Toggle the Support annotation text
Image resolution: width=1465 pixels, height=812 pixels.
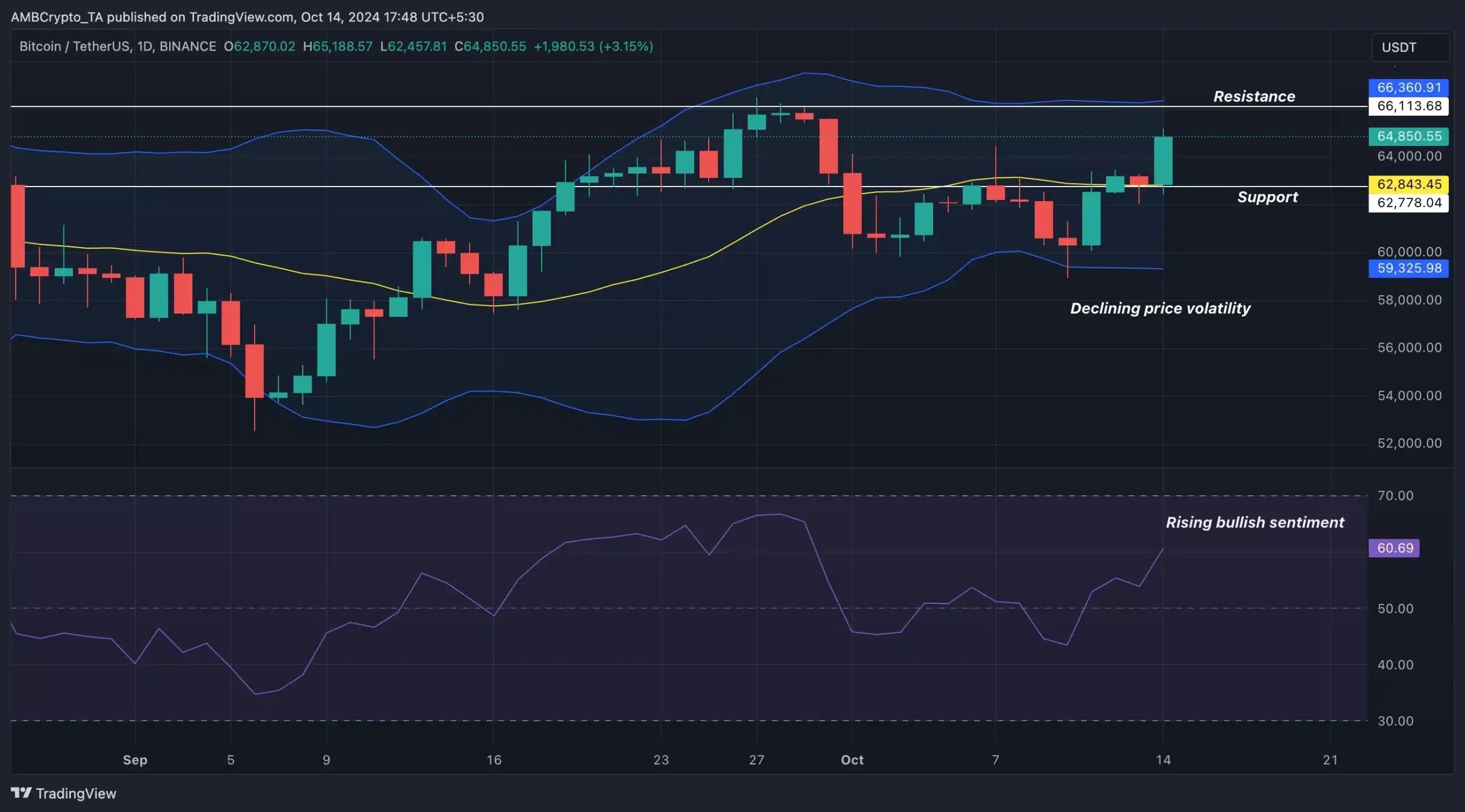click(x=1268, y=197)
